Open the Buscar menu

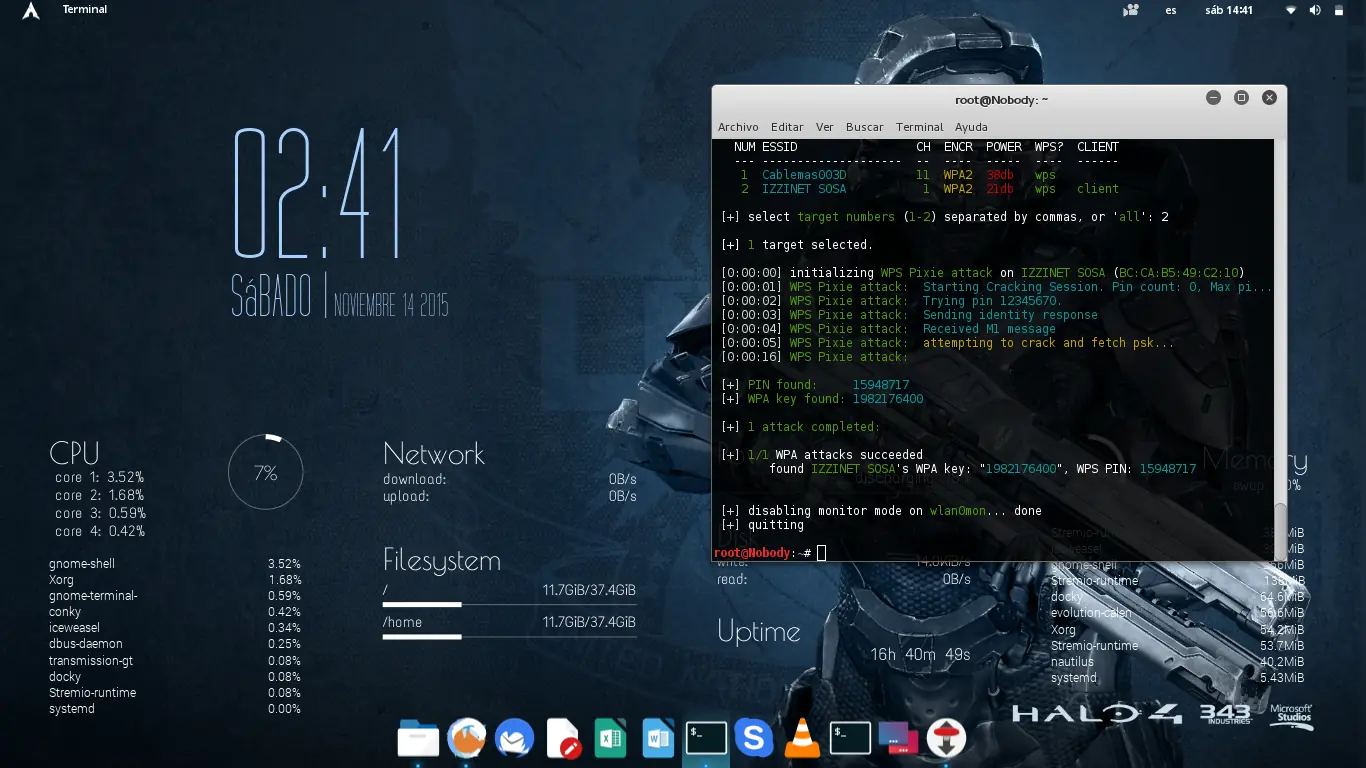coord(865,127)
